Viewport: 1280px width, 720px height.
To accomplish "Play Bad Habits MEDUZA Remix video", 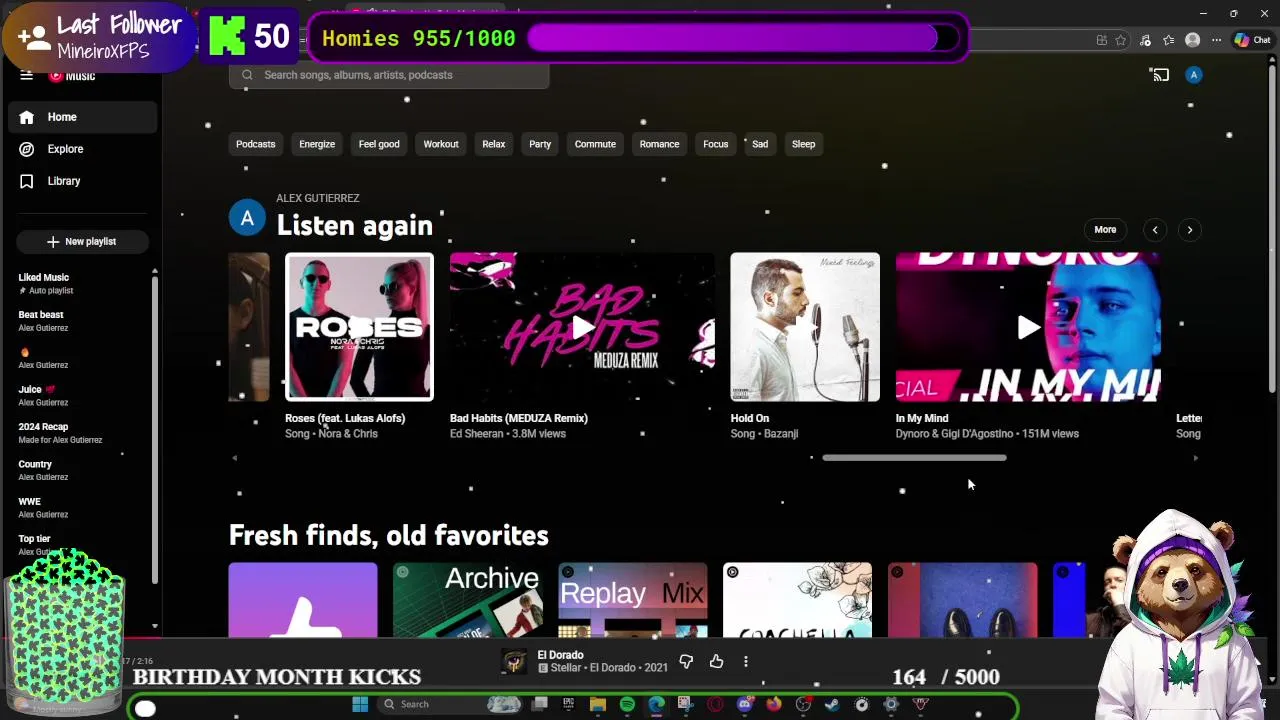I will [582, 327].
